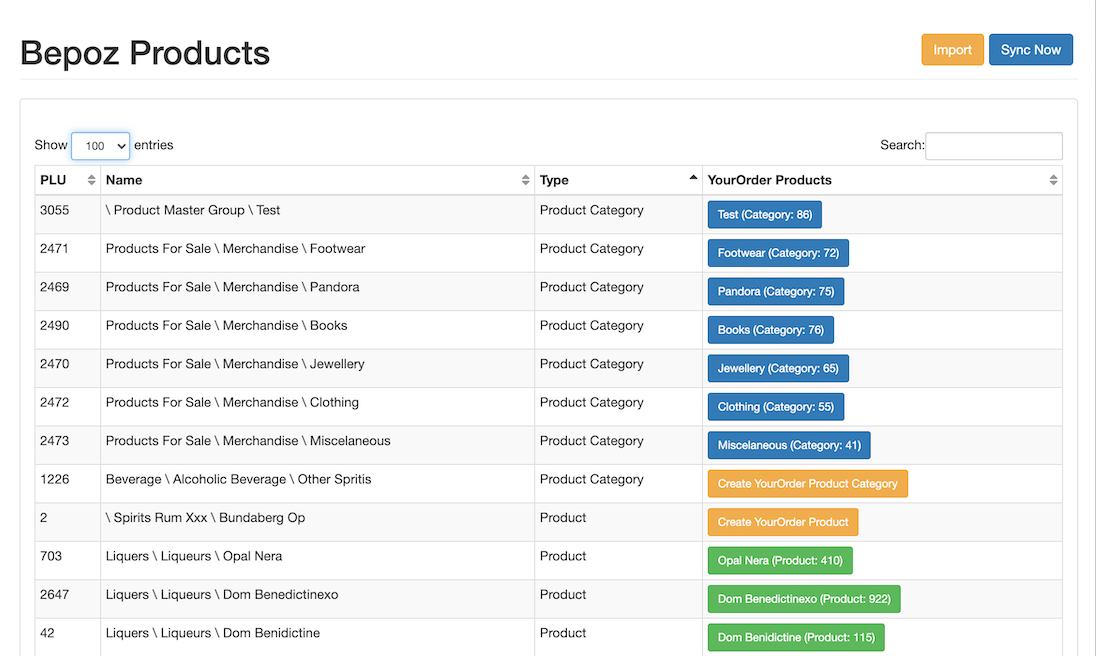
Task: Select PLU cell 3055
Action: click(x=55, y=210)
